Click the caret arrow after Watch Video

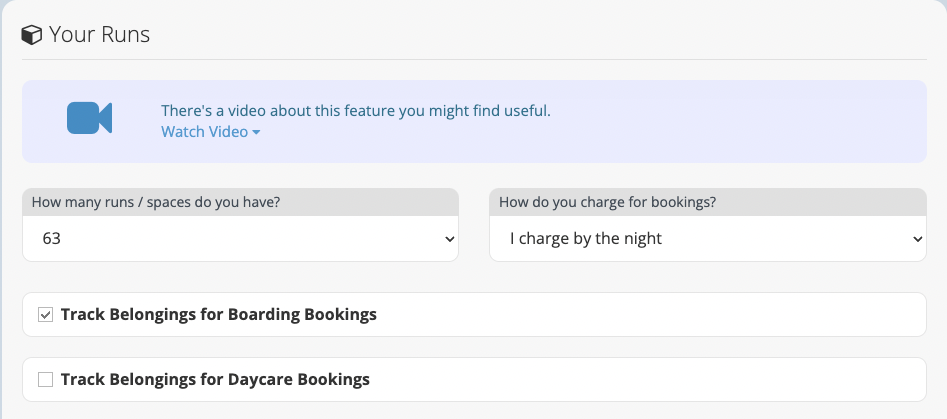pyautogui.click(x=256, y=132)
